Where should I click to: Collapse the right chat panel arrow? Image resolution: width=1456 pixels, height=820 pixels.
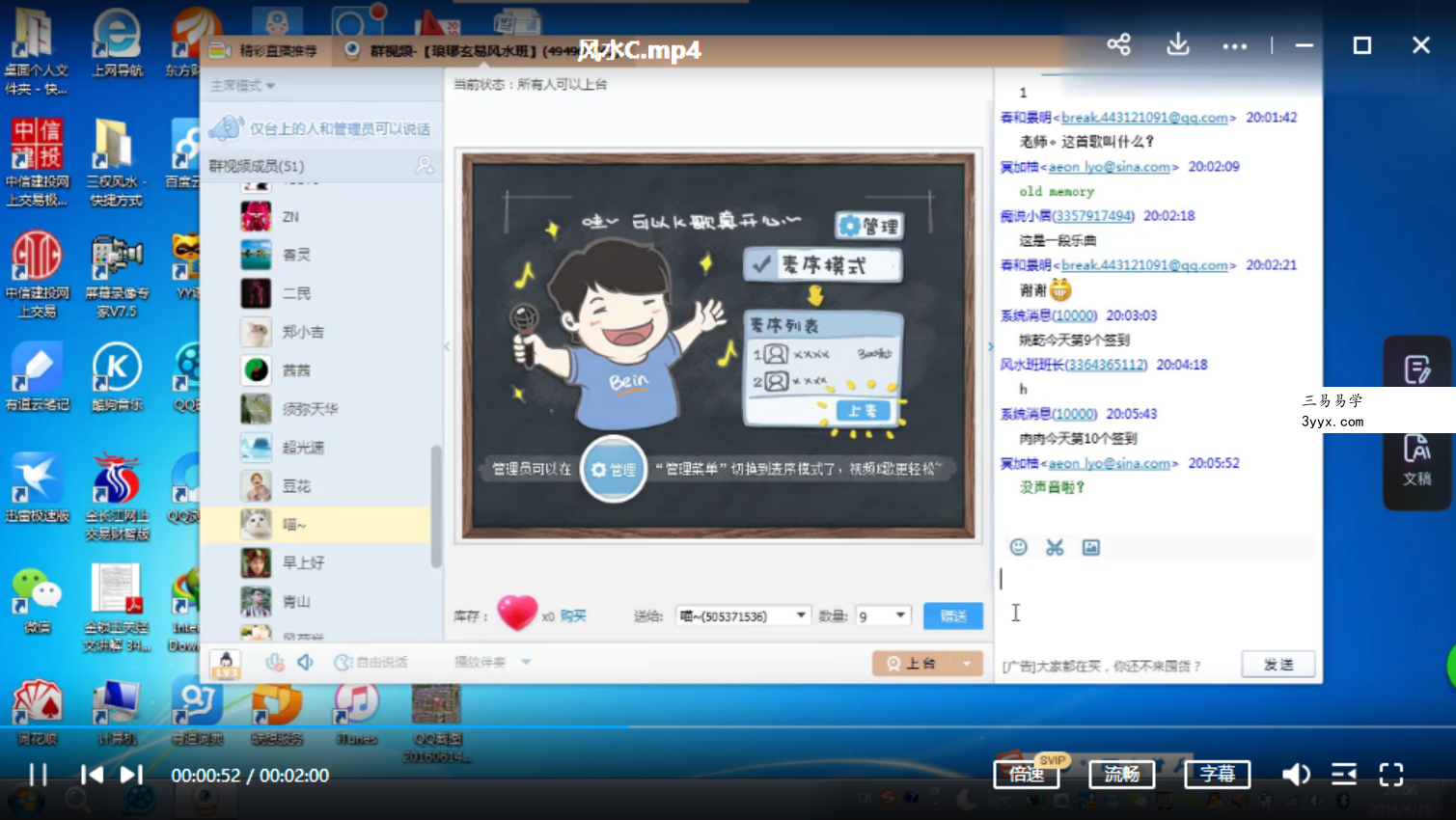990,346
